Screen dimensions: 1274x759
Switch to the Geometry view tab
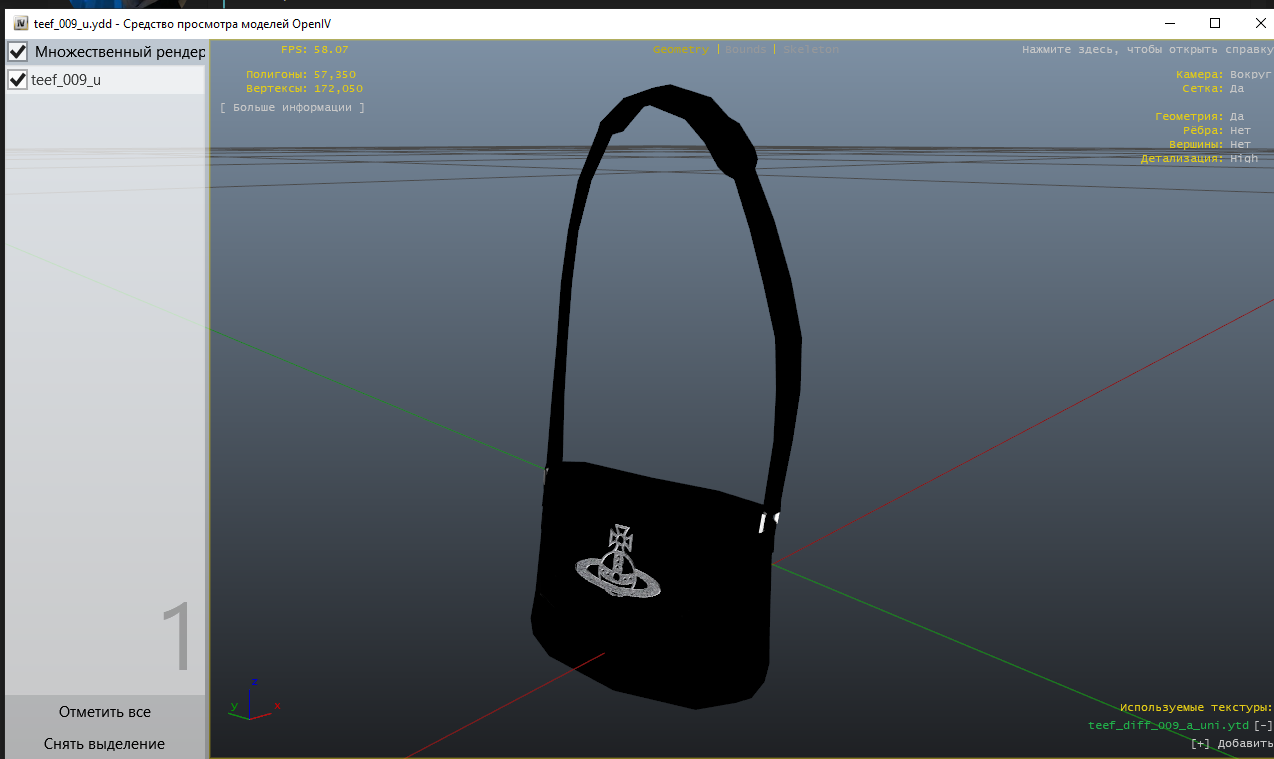(680, 49)
